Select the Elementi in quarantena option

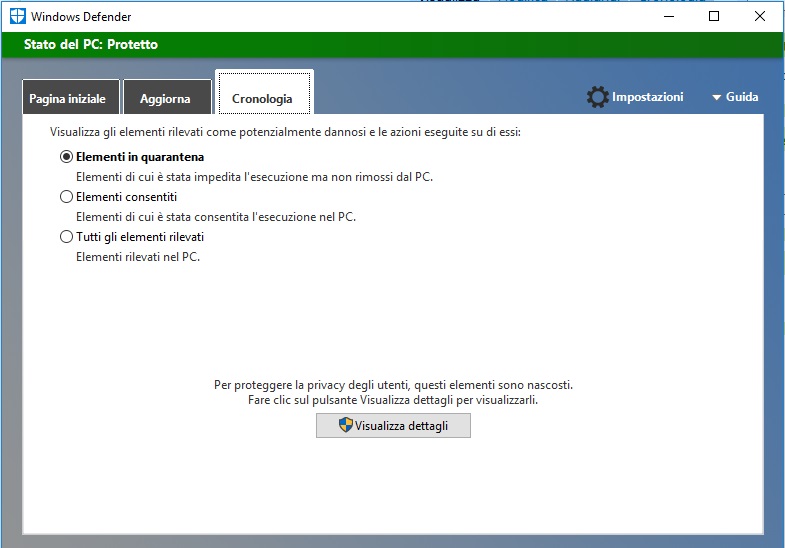click(x=67, y=157)
